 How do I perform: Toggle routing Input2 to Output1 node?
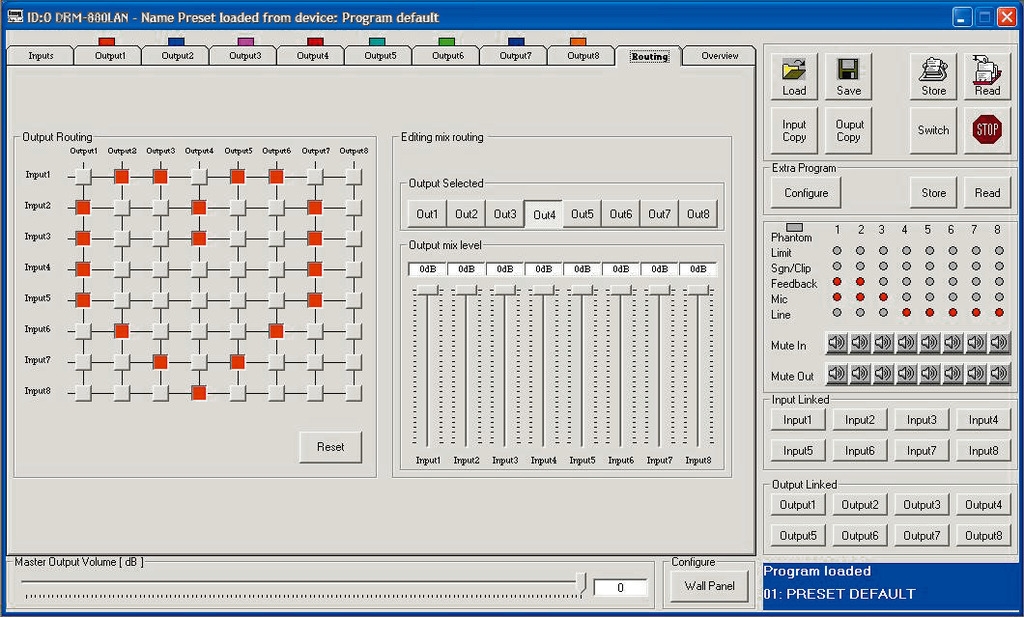[x=83, y=208]
